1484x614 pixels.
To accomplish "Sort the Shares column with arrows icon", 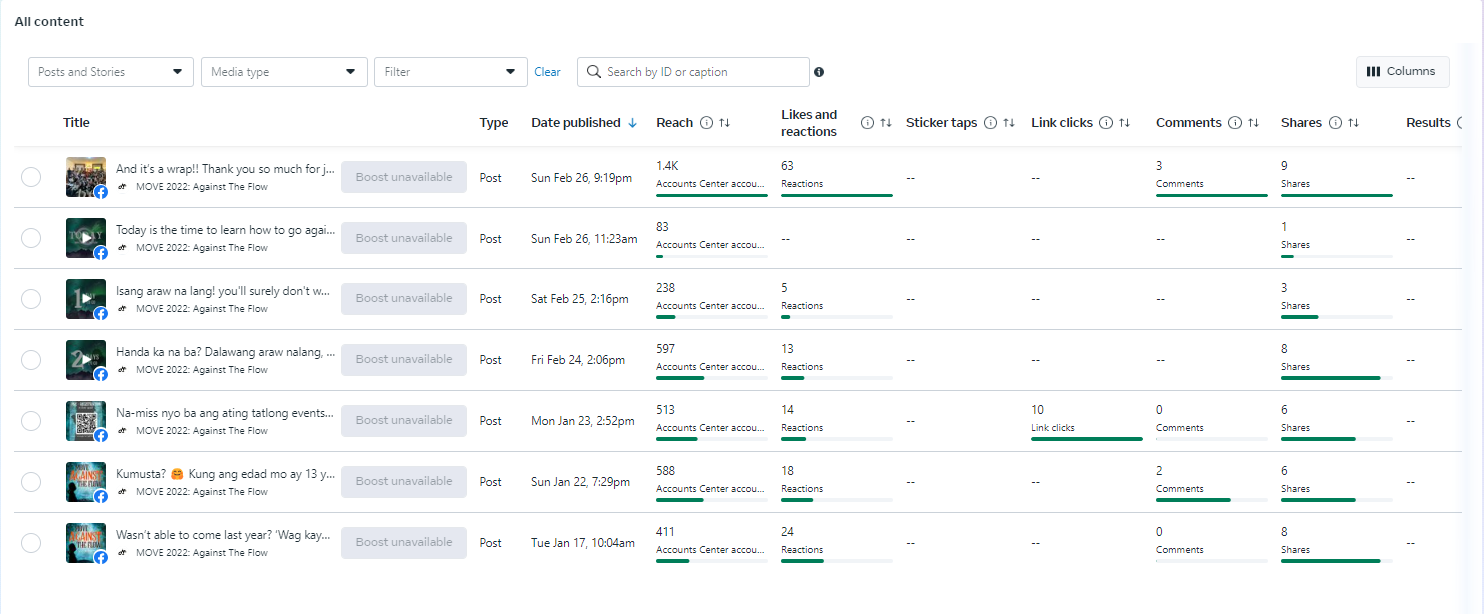I will [x=1353, y=123].
